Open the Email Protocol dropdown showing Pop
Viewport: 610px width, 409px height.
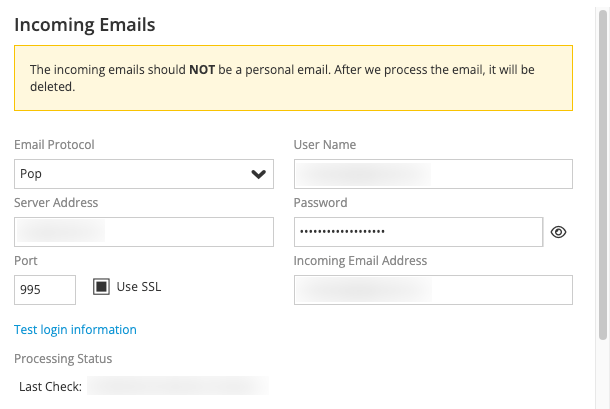[144, 174]
